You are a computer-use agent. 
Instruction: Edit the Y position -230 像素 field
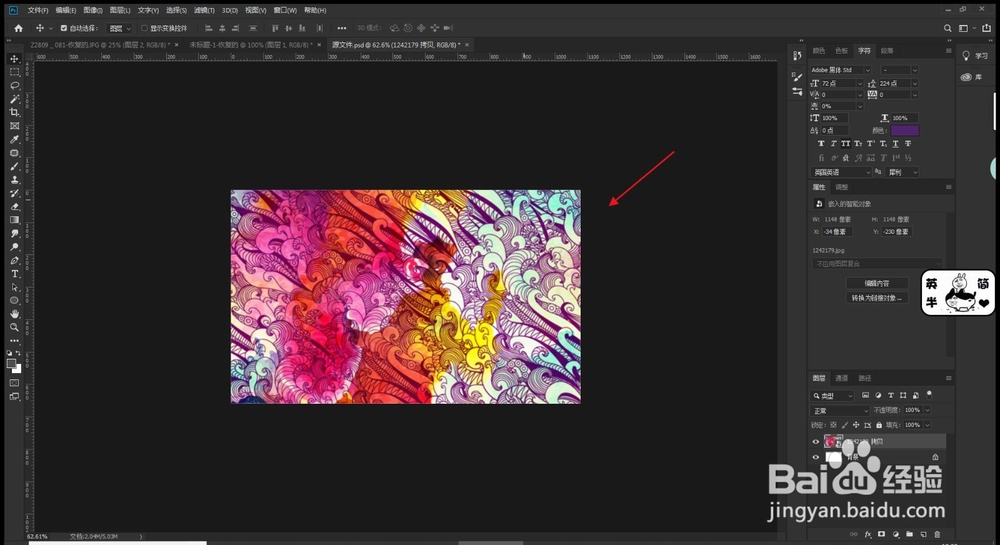tap(895, 231)
